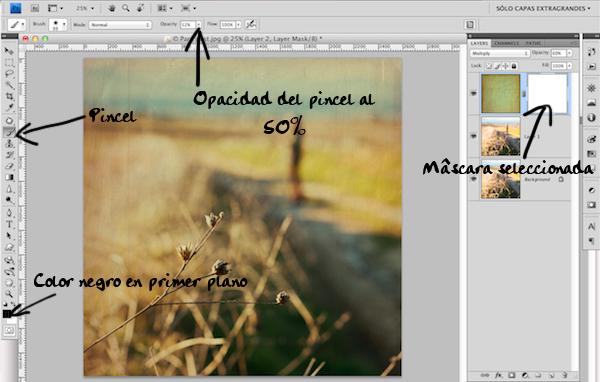Toggle Quick Mask mode
The image size is (600, 382).
pos(10,331)
